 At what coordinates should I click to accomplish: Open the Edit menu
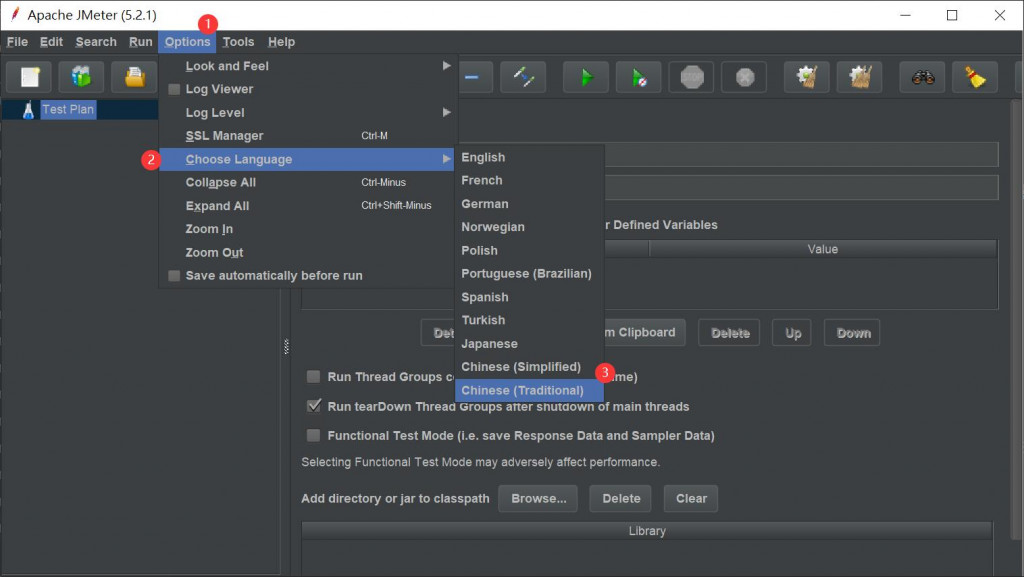tap(51, 42)
